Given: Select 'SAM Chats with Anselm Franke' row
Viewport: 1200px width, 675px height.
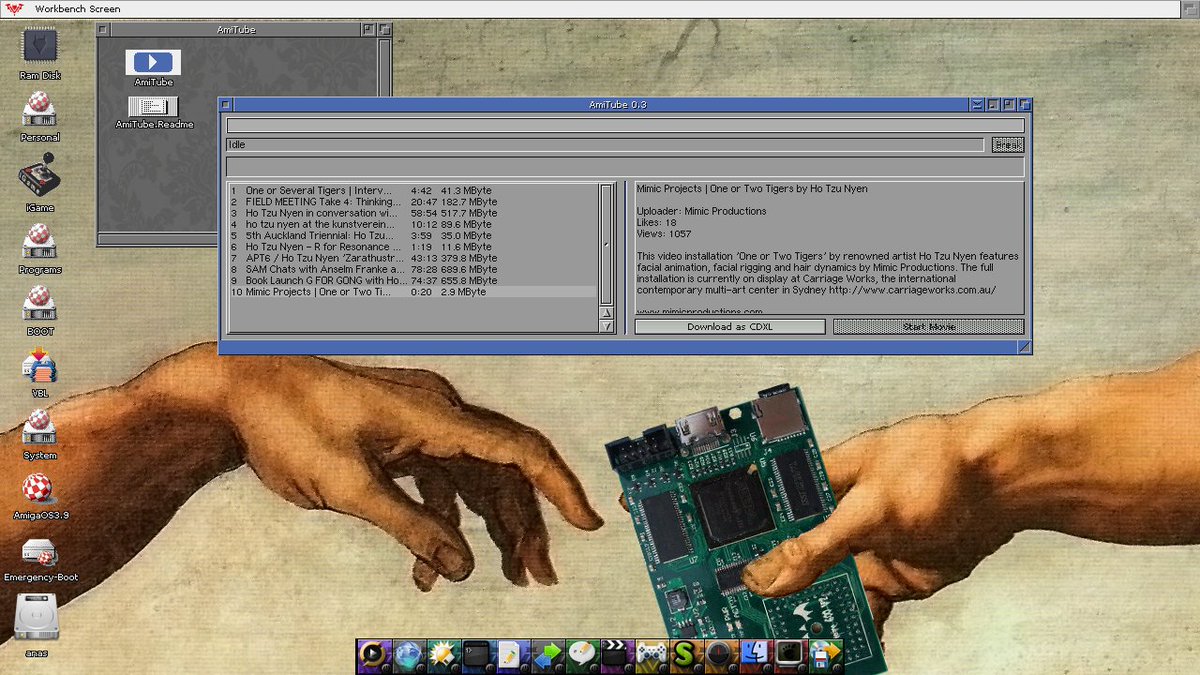Looking at the screenshot, I should (412, 270).
